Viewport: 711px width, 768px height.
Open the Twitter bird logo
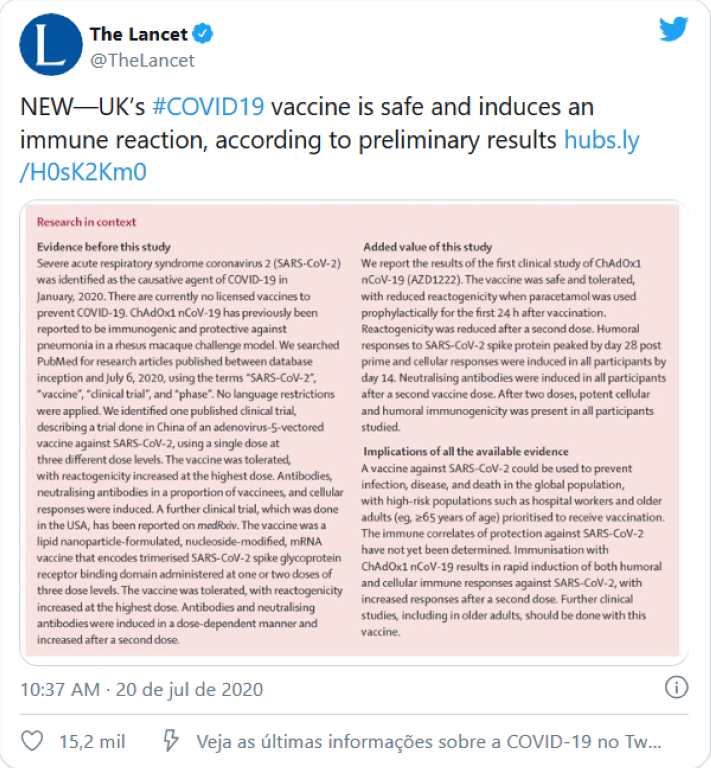[673, 29]
